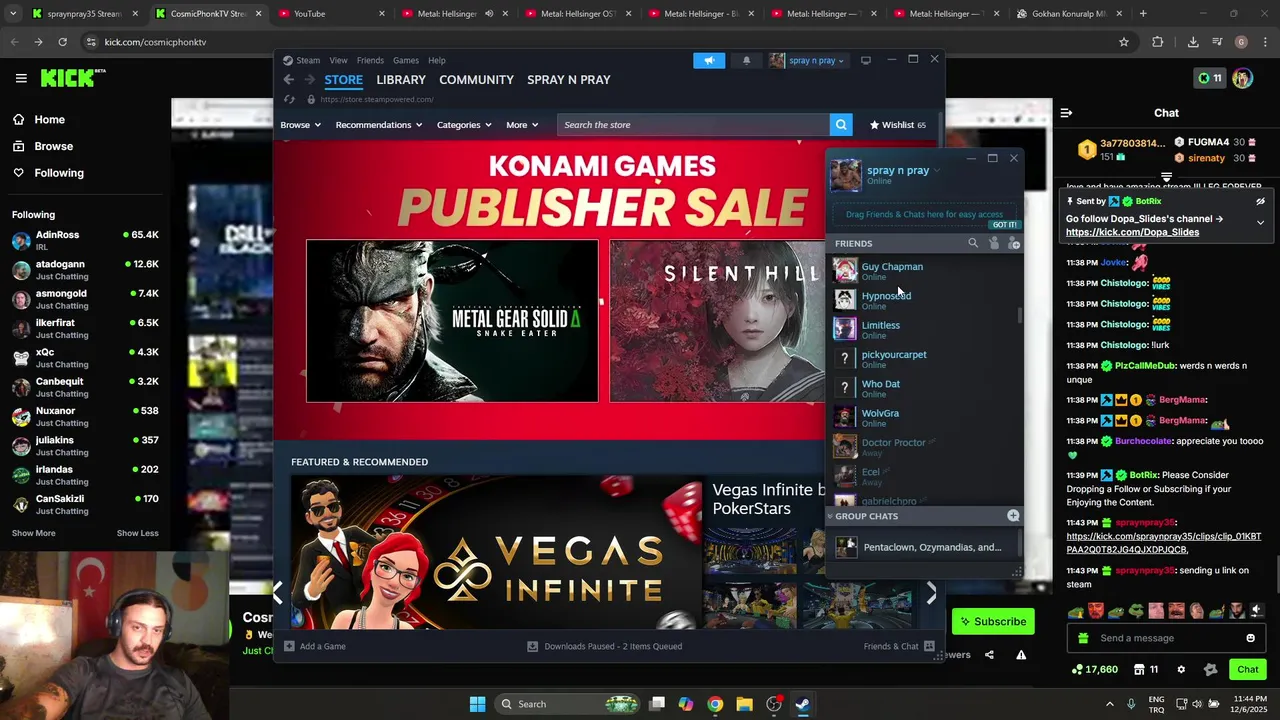Open Metal Gear Solid Delta sale thumbnail
The width and height of the screenshot is (1280, 720).
[452, 320]
